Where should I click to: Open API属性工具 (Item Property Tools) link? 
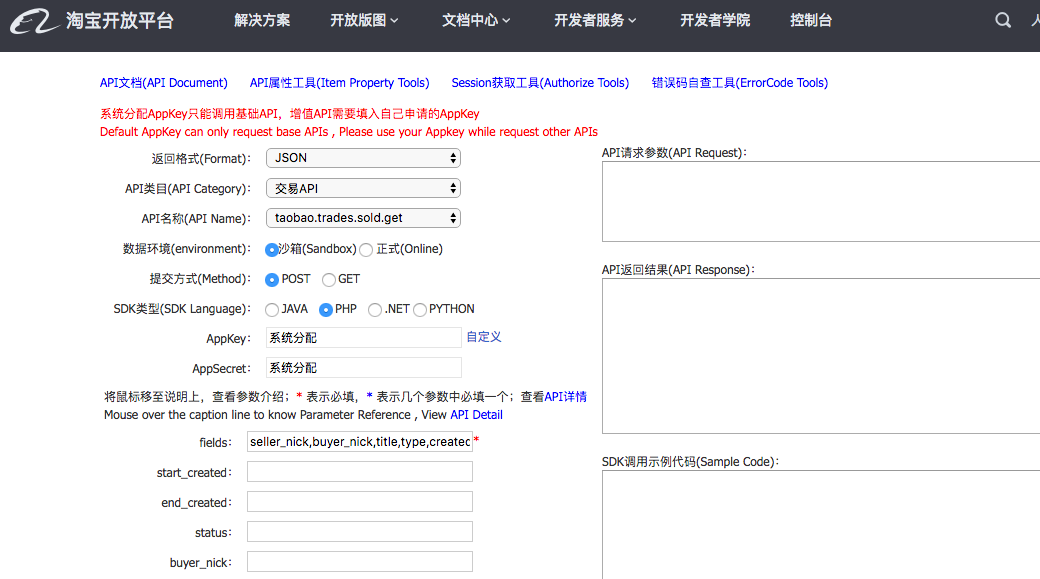click(340, 83)
